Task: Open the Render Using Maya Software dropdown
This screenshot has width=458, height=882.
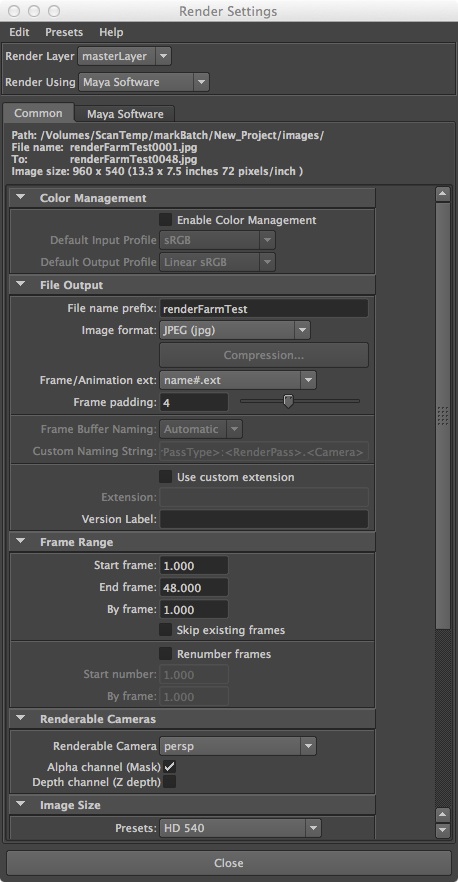Action: (x=144, y=82)
